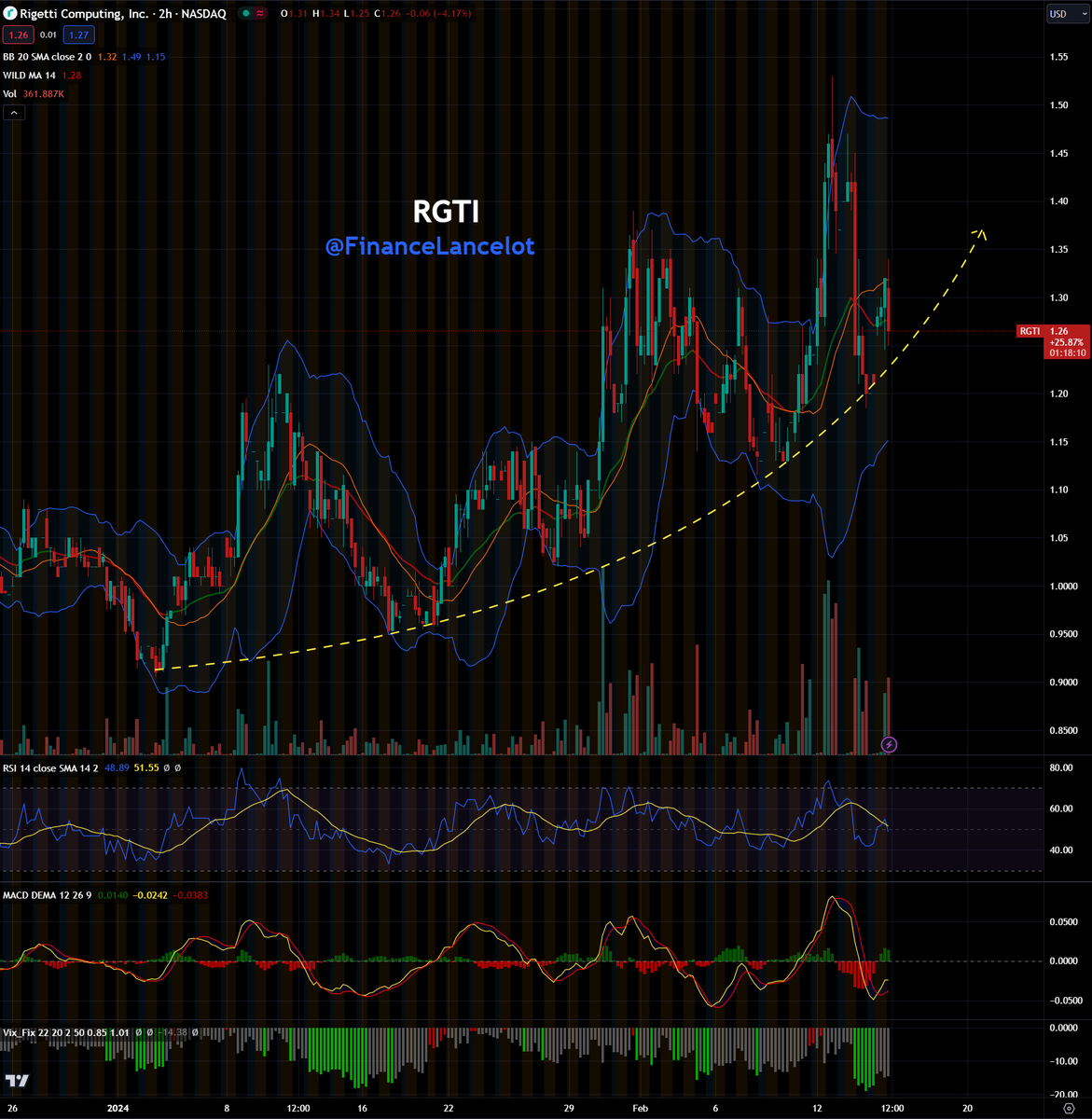1092x1119 pixels.
Task: Click the Rigetti Computing symbol logo icon
Action: coord(9,14)
